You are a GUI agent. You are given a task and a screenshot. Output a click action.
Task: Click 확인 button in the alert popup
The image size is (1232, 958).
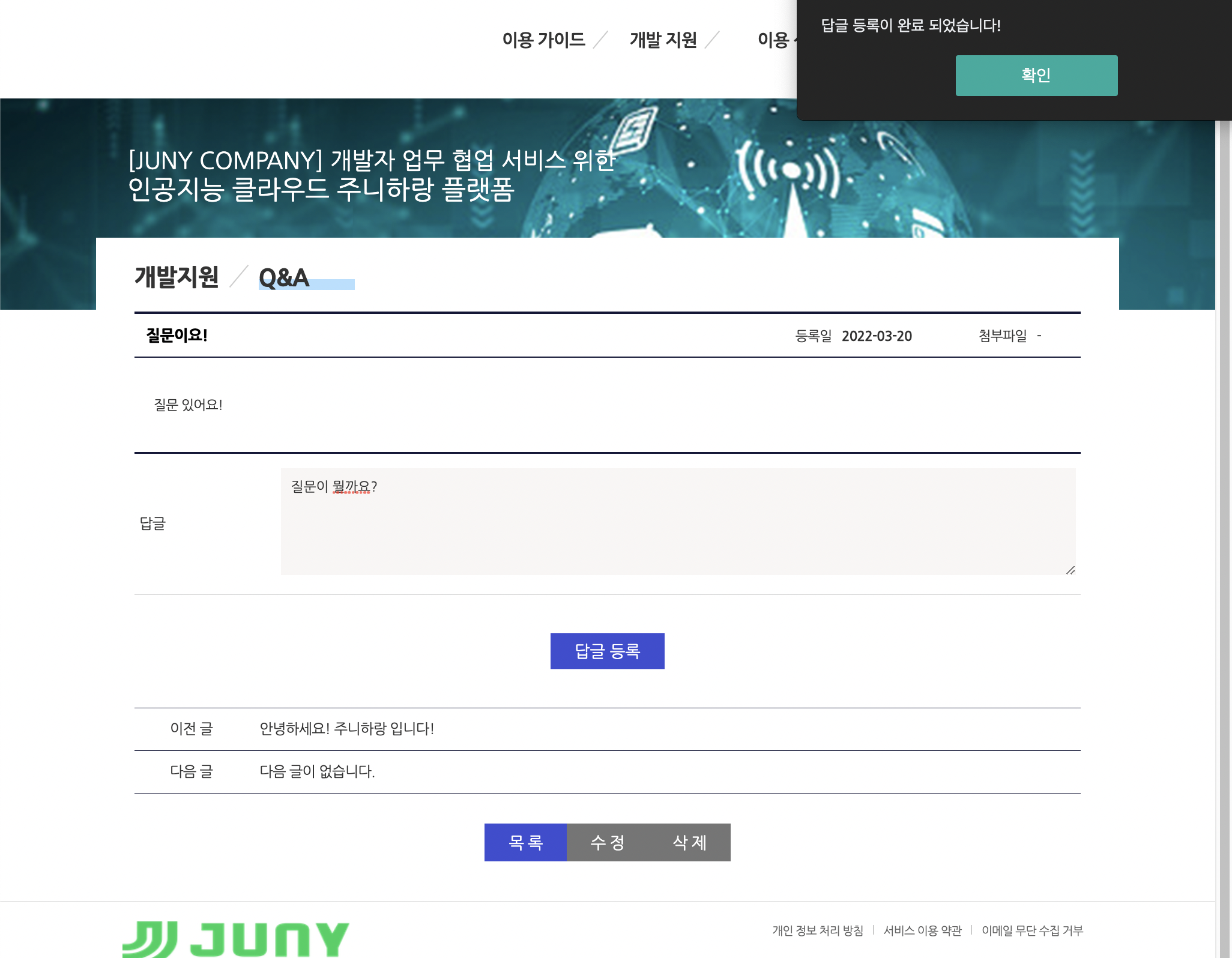click(x=1036, y=76)
